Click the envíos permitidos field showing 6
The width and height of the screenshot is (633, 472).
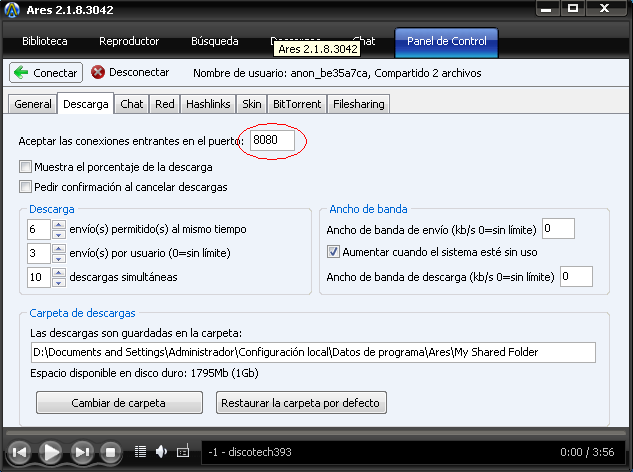click(x=39, y=229)
